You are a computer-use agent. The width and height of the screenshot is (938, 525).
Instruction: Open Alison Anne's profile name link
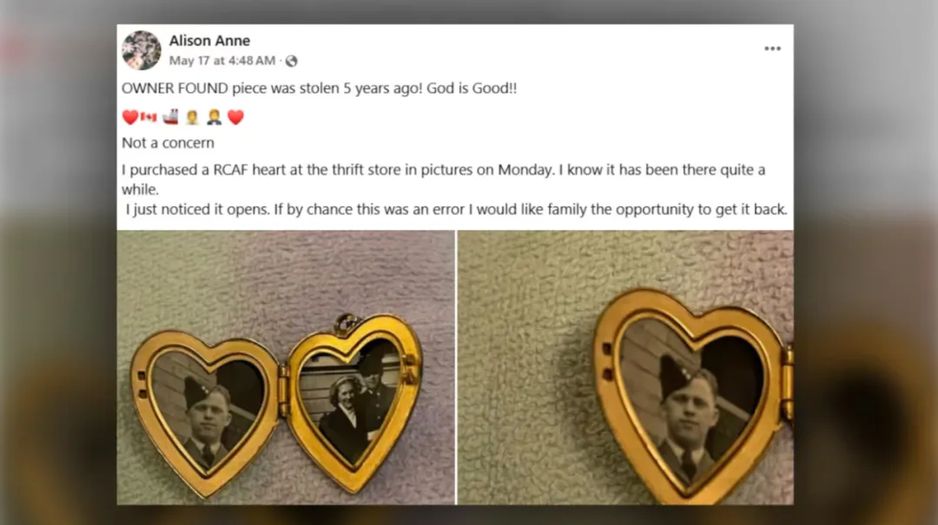209,41
